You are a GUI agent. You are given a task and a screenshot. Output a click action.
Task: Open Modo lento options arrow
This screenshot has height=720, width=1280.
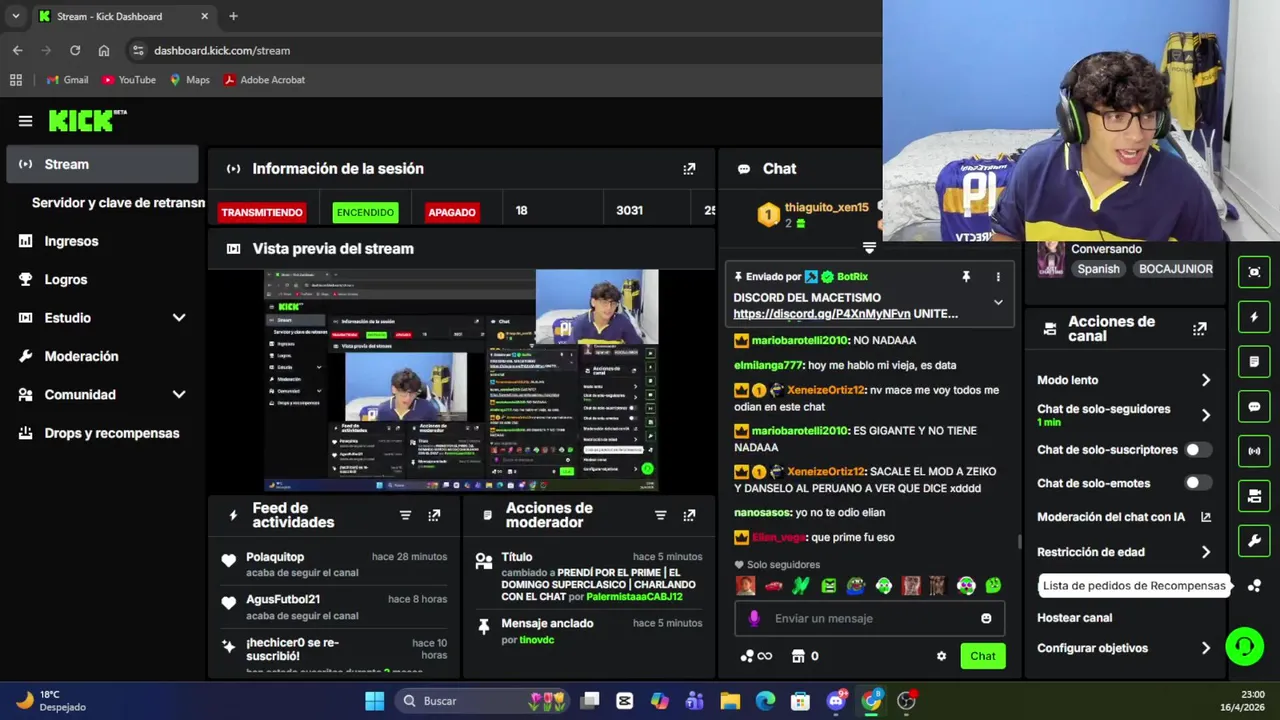(x=1205, y=380)
